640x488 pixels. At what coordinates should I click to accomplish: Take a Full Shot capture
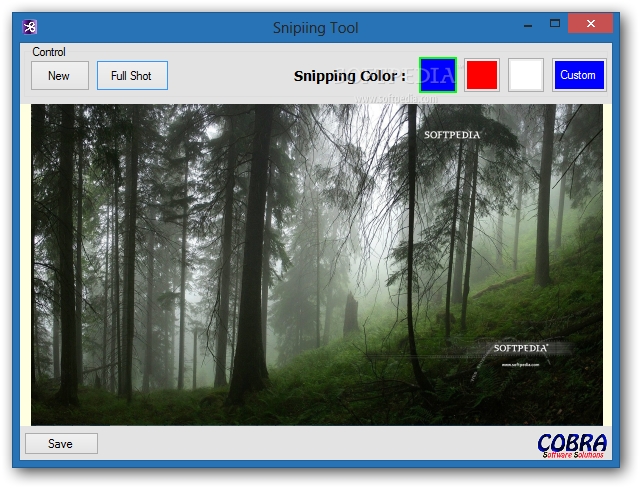[x=132, y=75]
